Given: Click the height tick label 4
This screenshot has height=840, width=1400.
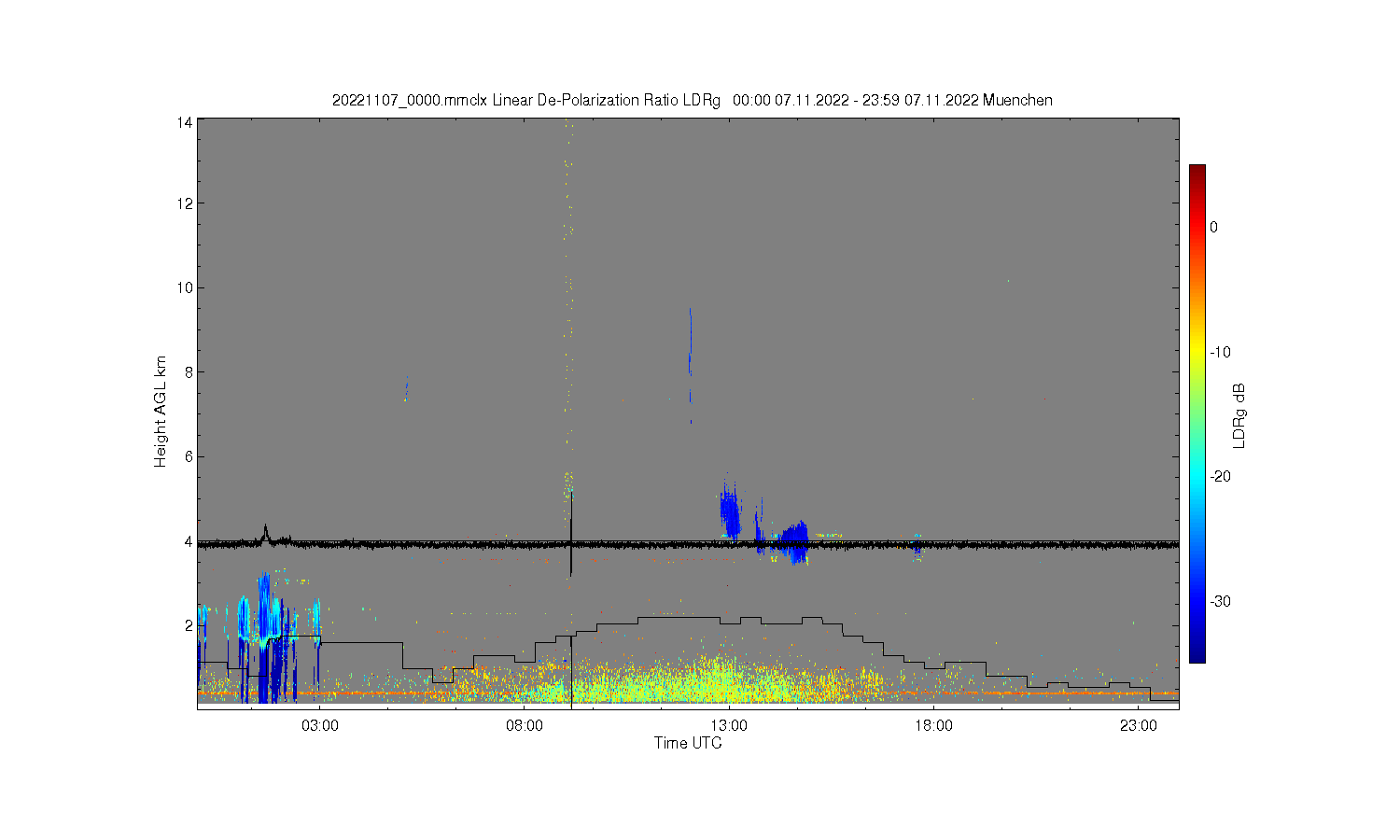Looking at the screenshot, I should tap(189, 541).
